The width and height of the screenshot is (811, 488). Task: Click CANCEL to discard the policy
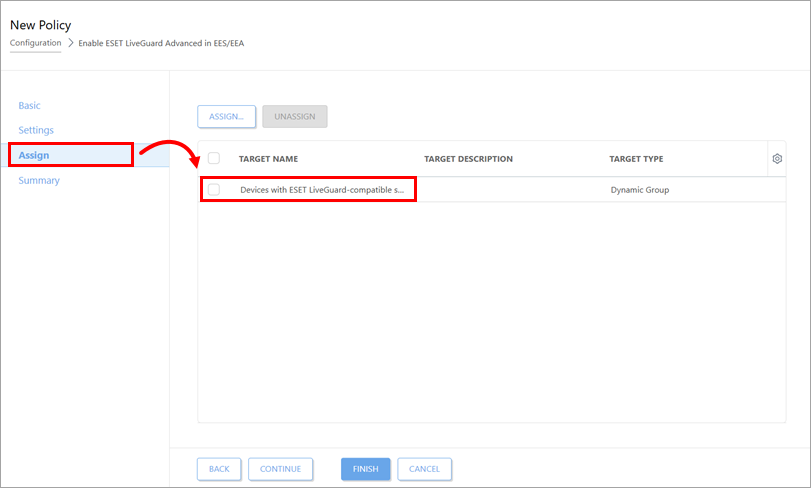[x=424, y=469]
